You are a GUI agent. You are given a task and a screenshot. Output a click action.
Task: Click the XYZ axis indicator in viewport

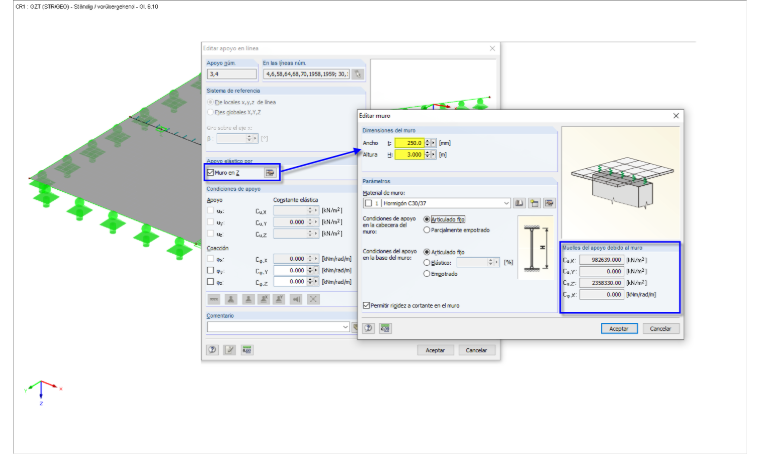(42, 392)
